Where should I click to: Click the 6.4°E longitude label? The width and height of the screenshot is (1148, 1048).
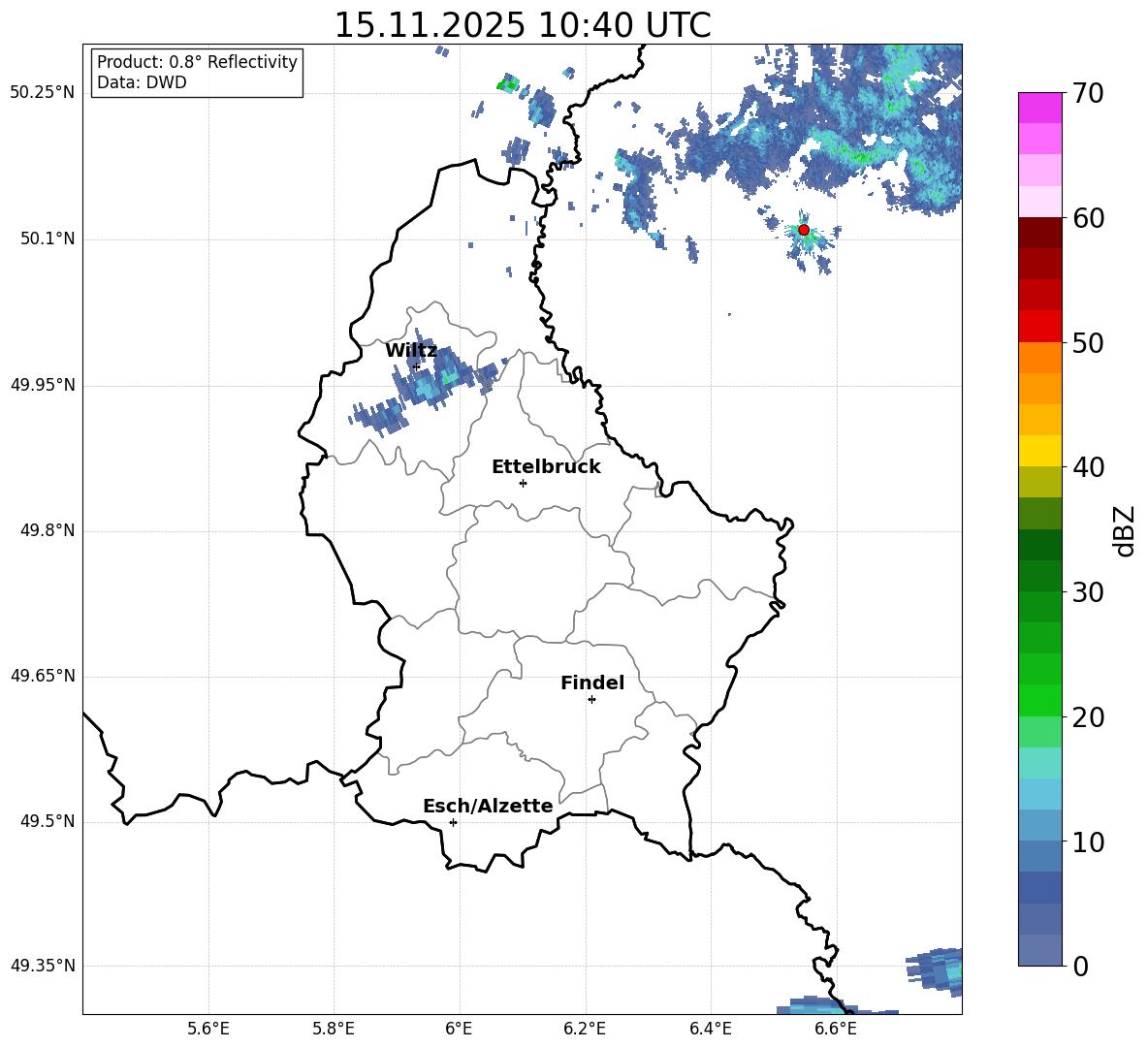coord(710,1029)
